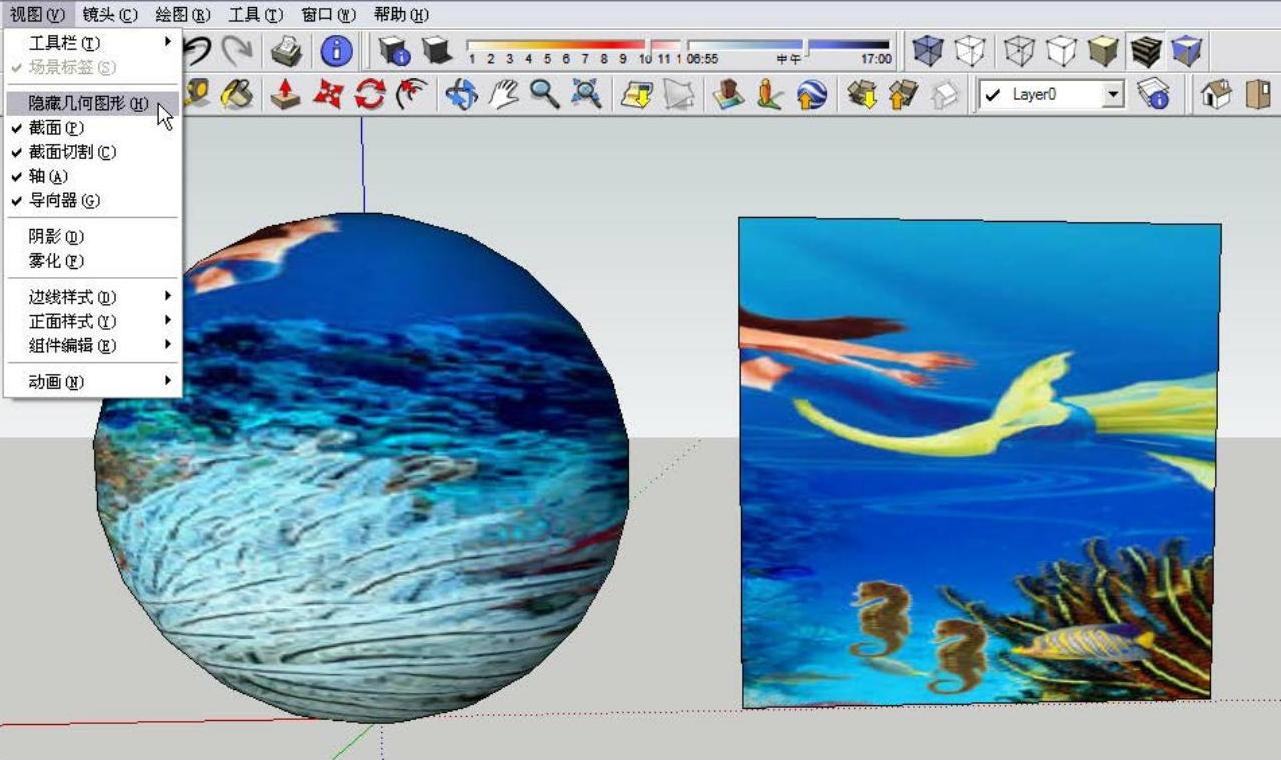Expand 边线样式(D) submenu
The height and width of the screenshot is (760, 1281).
point(92,297)
